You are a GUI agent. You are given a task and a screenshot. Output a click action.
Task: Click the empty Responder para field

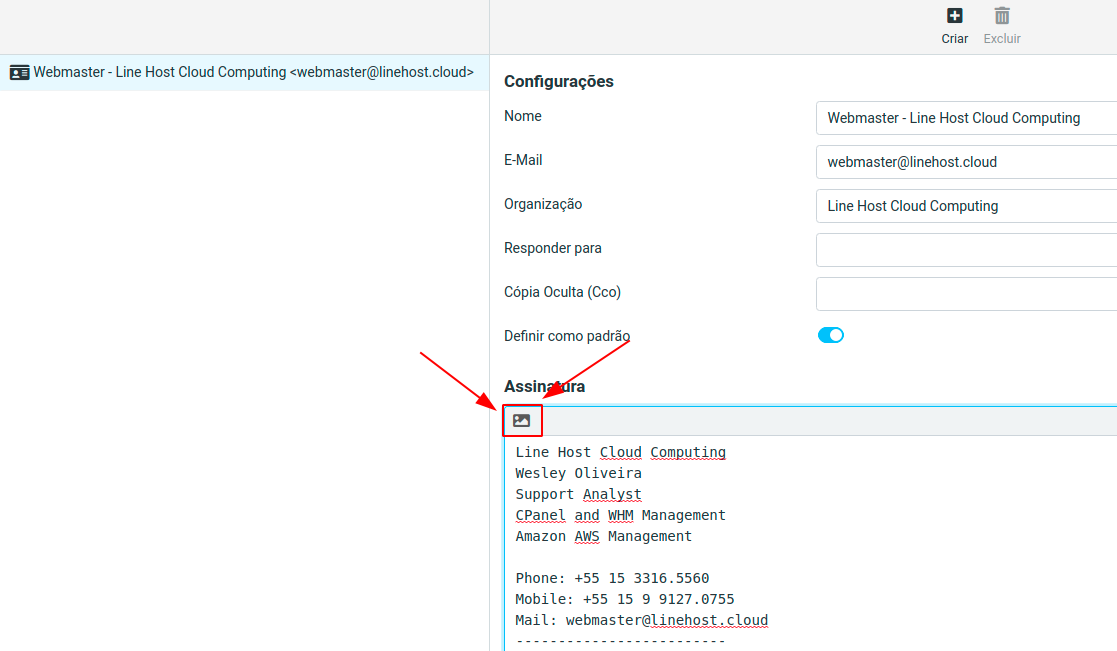pos(965,250)
